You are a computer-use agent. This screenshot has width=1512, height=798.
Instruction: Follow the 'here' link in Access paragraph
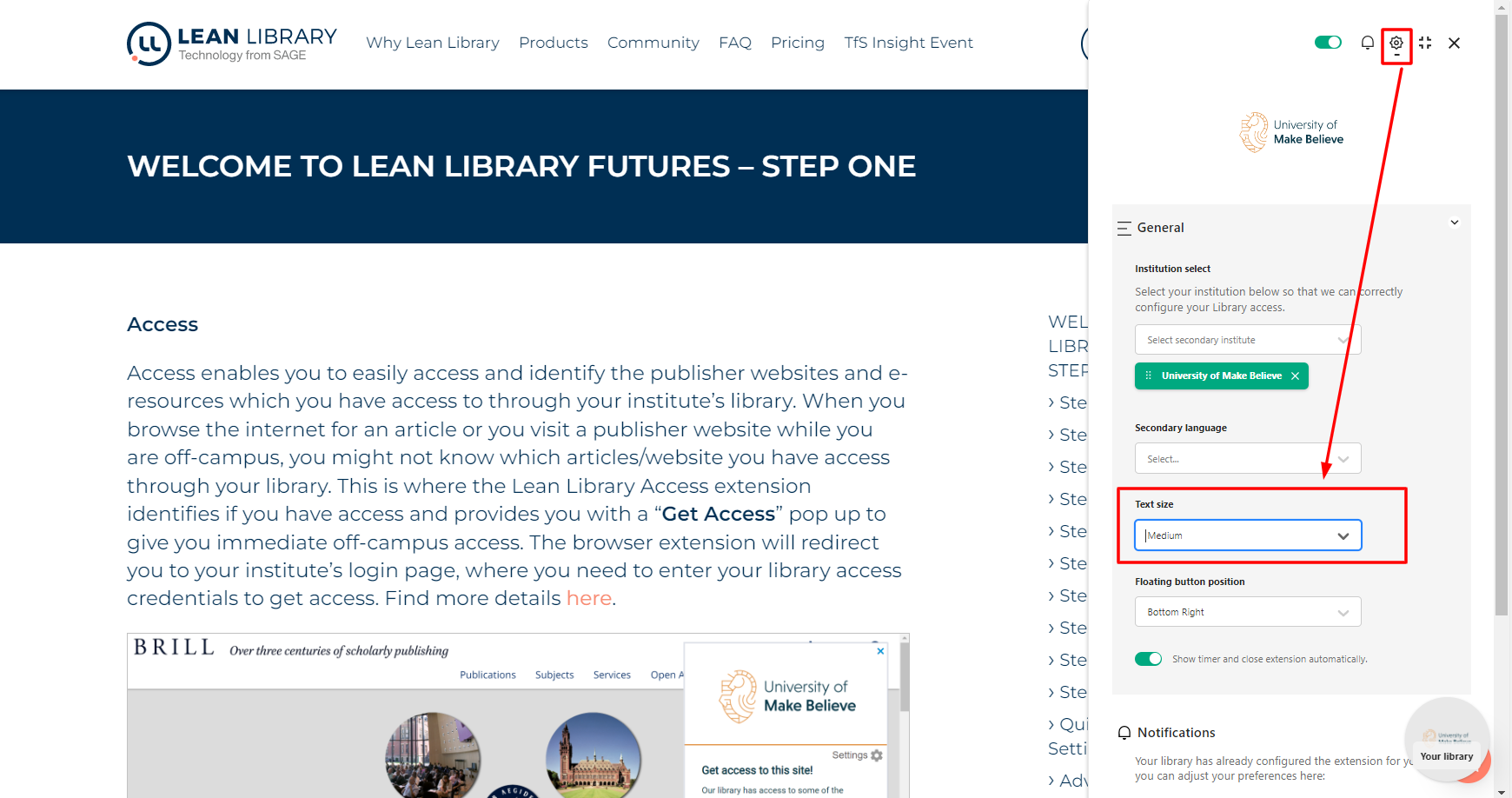[589, 598]
